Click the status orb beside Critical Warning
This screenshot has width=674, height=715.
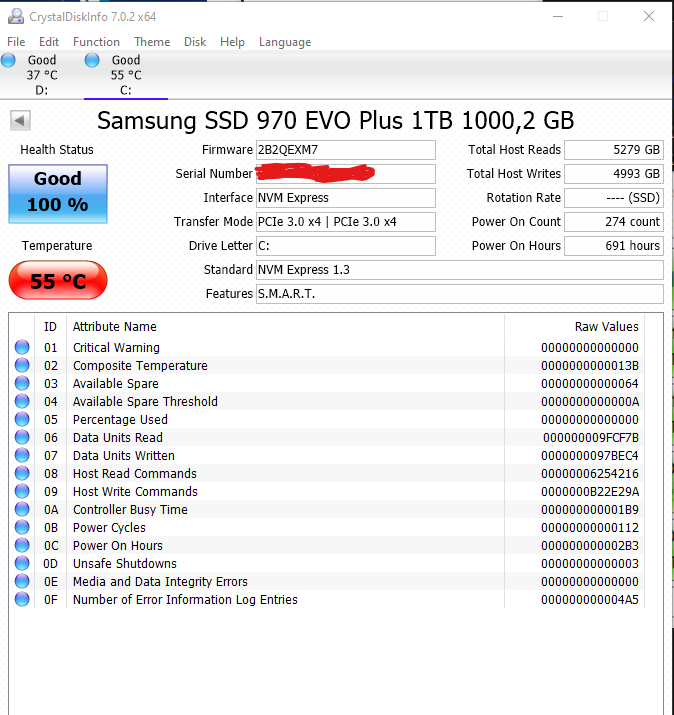pos(22,347)
